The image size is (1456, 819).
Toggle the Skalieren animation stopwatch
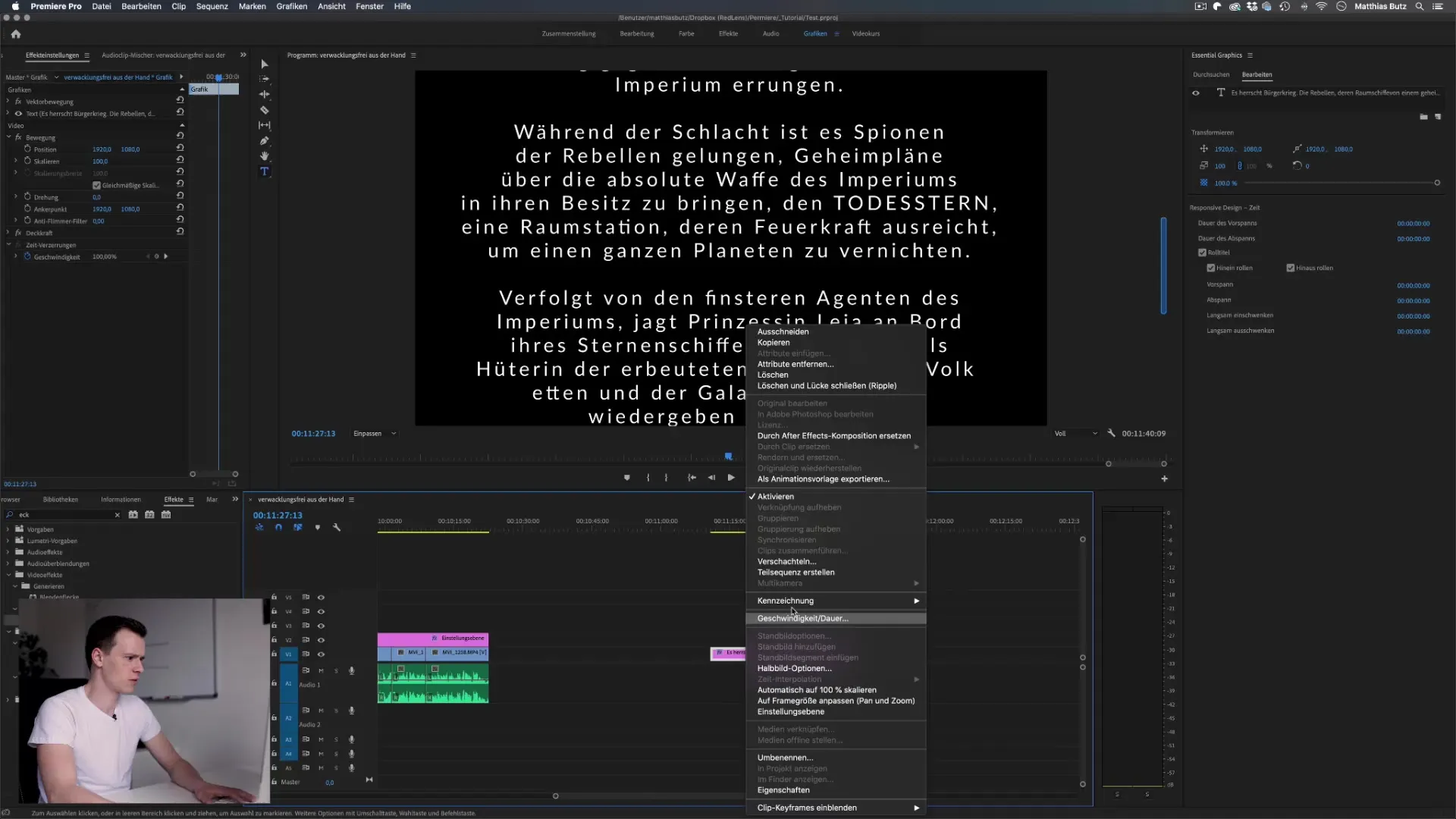[x=27, y=161]
